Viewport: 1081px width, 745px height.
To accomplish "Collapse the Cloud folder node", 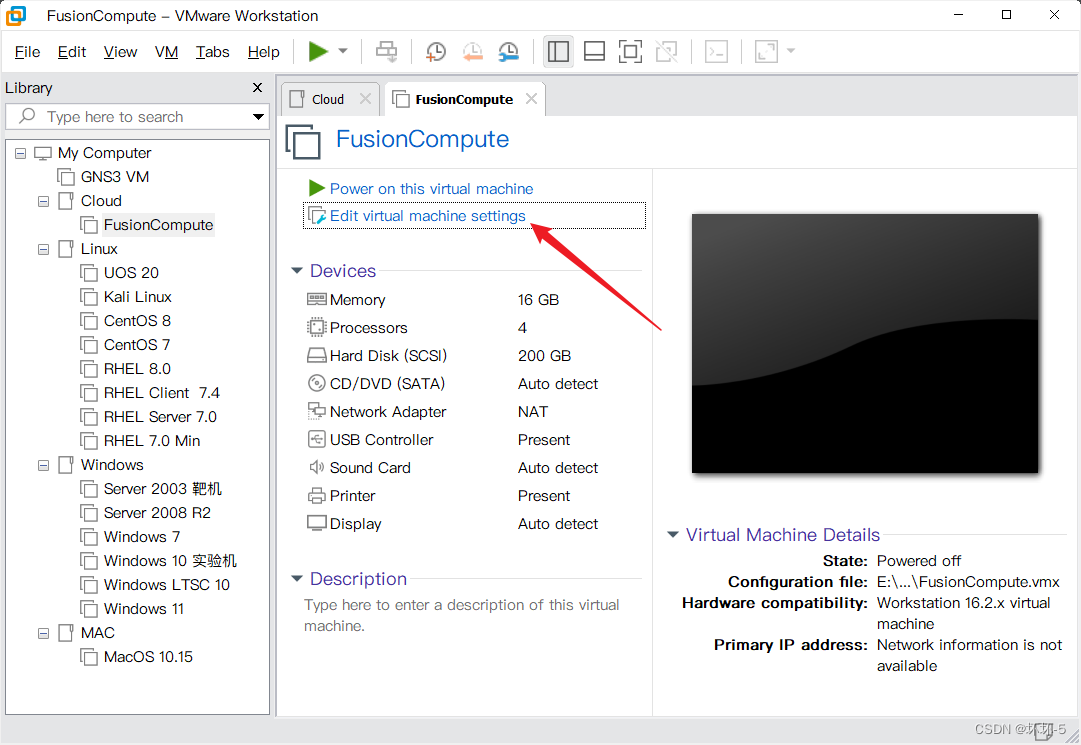I will point(43,201).
